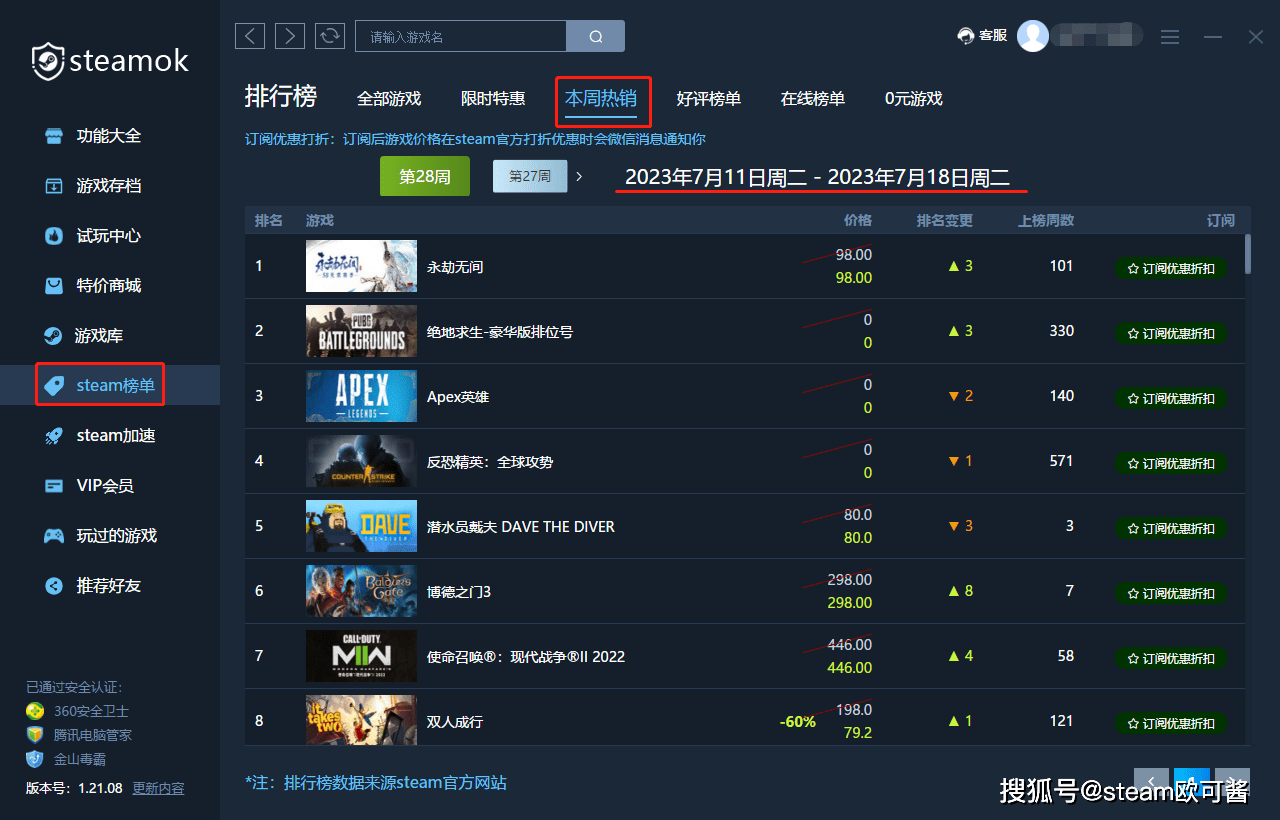
Task: Switch to the 全部游戏 tab
Action: click(389, 99)
